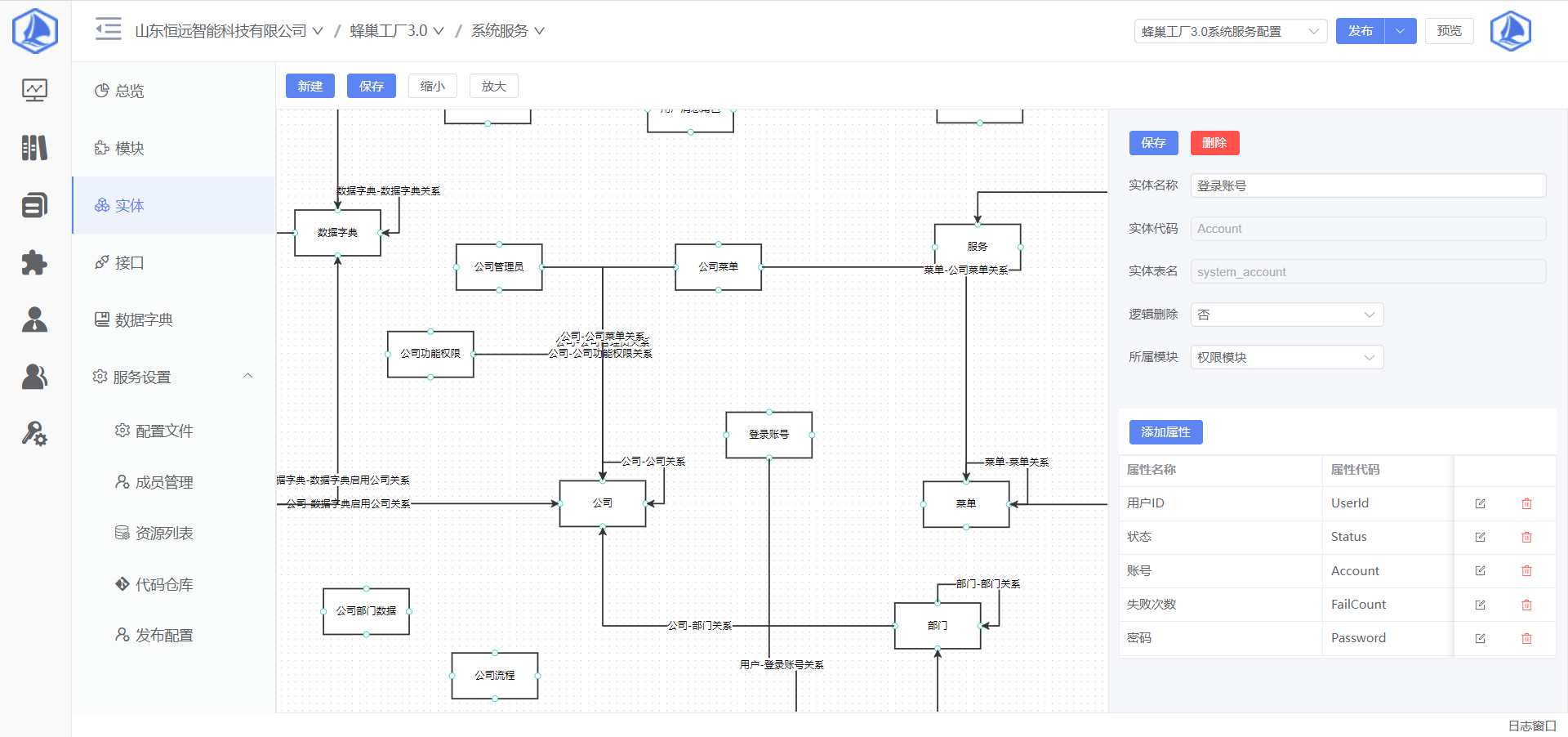Viewport: 1568px width, 737px height.
Task: Go to 模块 in the side menu
Action: click(173, 148)
